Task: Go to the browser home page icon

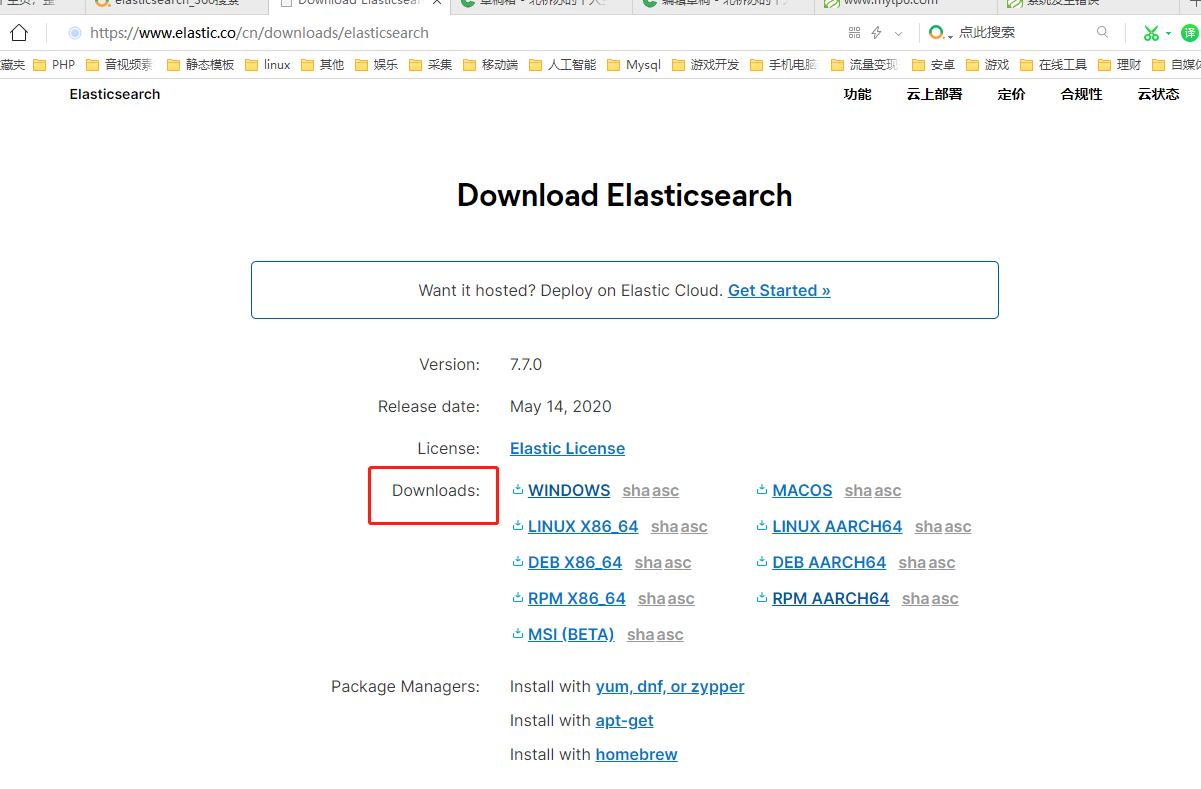Action: 19,33
